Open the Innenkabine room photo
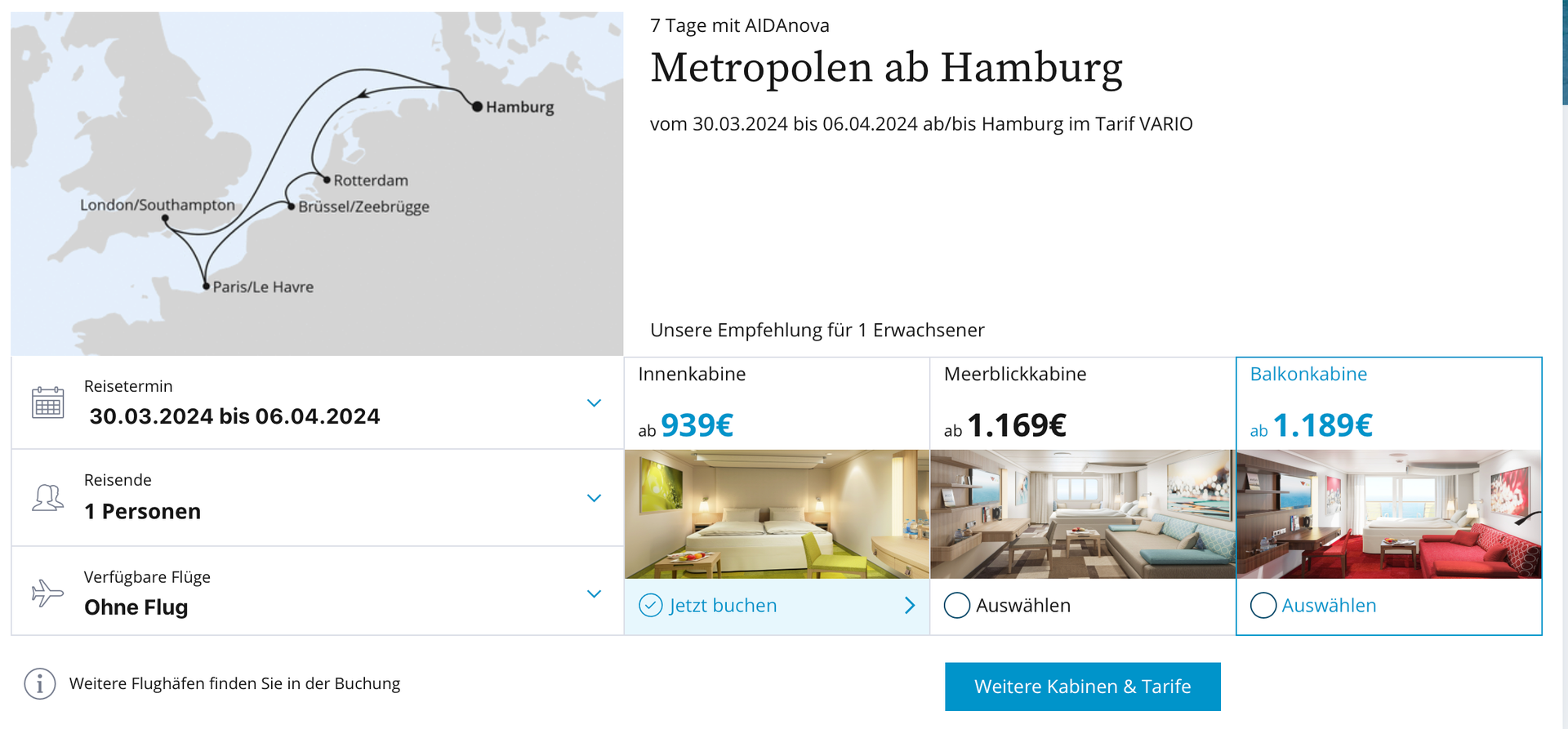The height and width of the screenshot is (729, 1568). click(777, 514)
